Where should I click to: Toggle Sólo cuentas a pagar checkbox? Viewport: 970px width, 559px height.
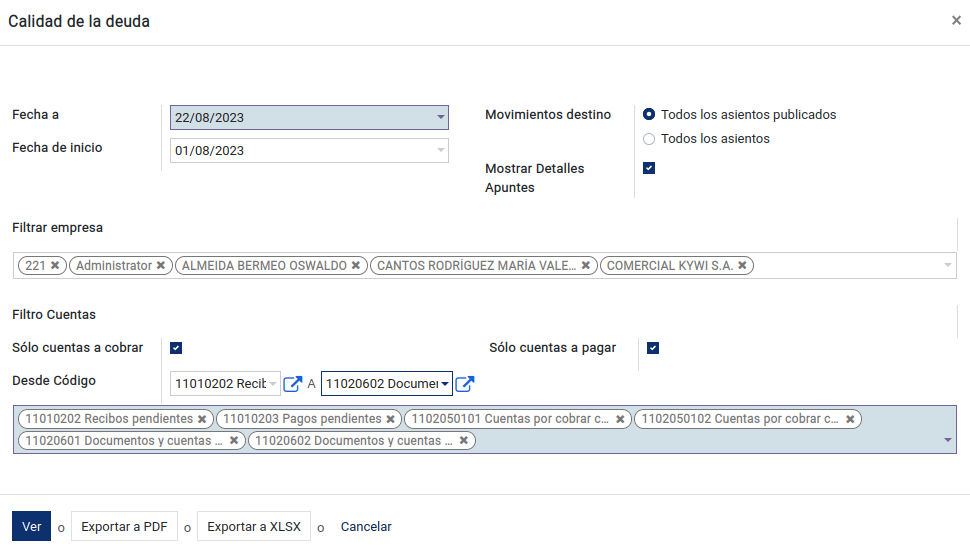(x=653, y=348)
